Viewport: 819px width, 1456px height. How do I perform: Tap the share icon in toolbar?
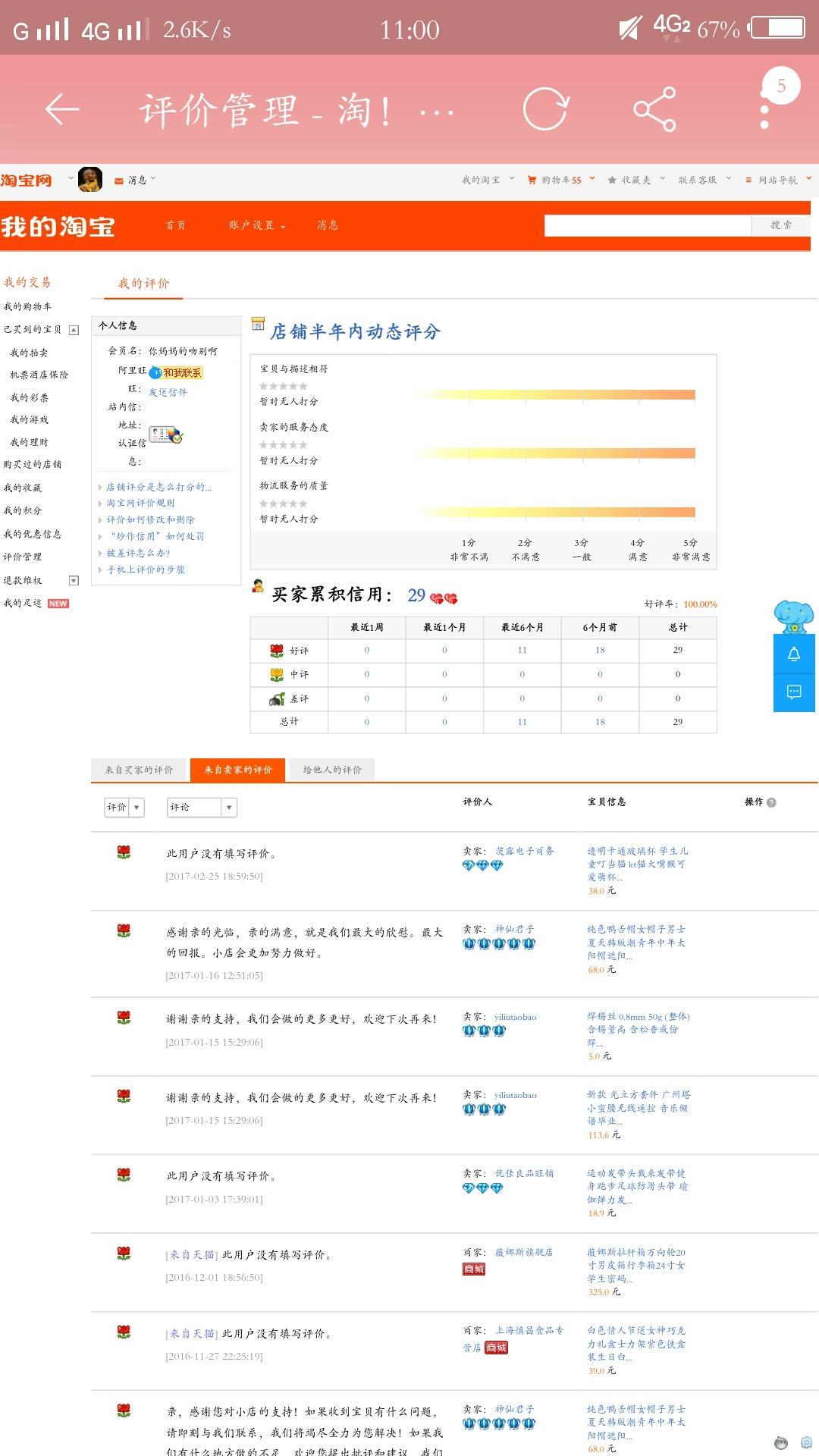point(654,109)
